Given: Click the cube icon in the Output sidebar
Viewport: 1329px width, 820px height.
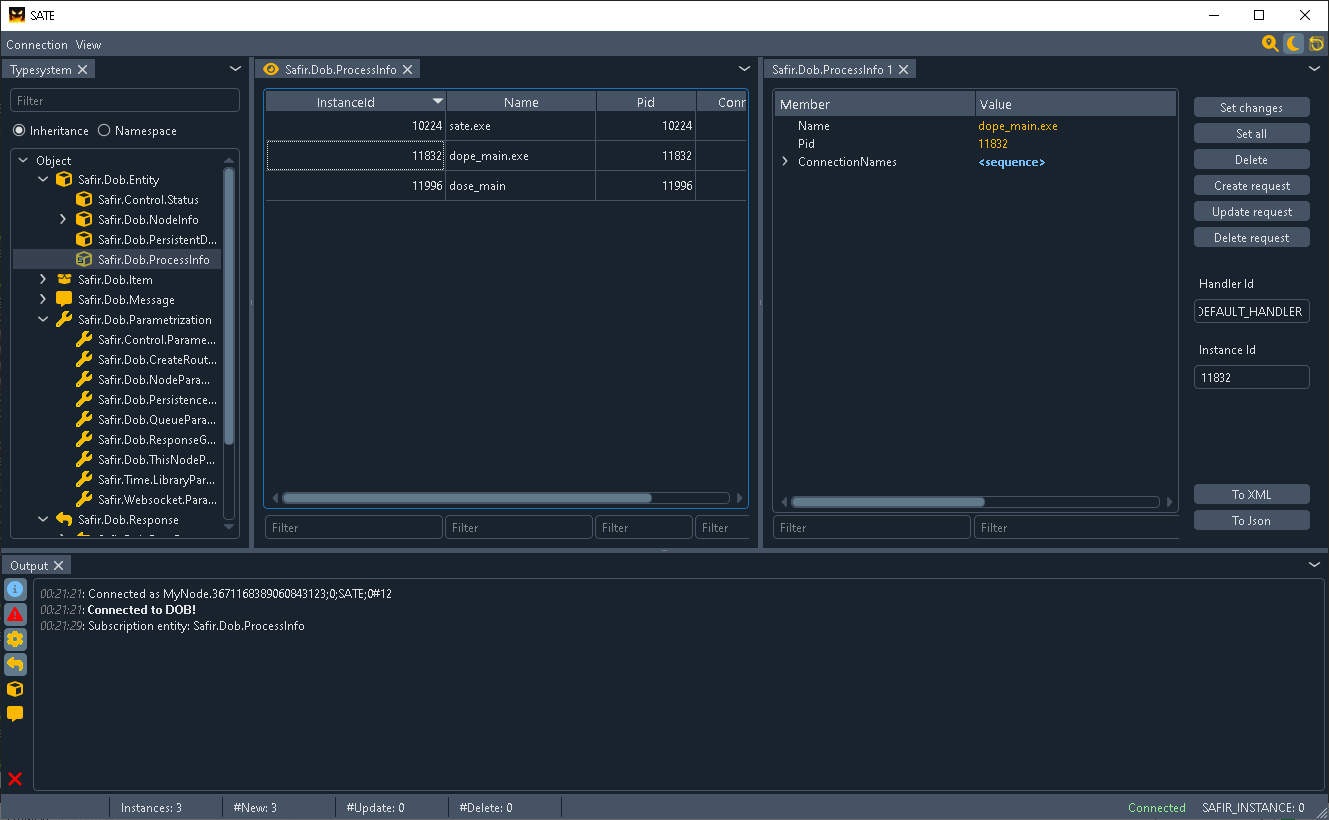Looking at the screenshot, I should pos(14,689).
